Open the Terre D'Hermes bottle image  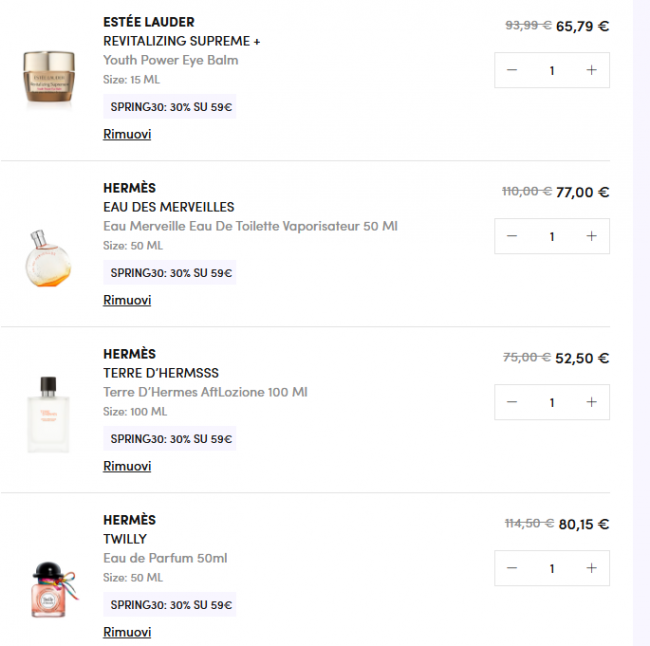pyautogui.click(x=48, y=414)
